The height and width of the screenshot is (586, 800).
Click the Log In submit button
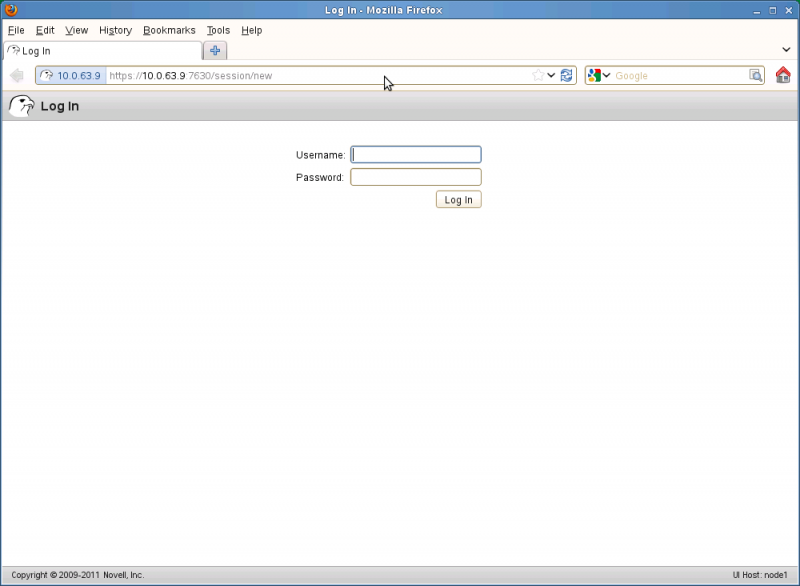click(459, 199)
